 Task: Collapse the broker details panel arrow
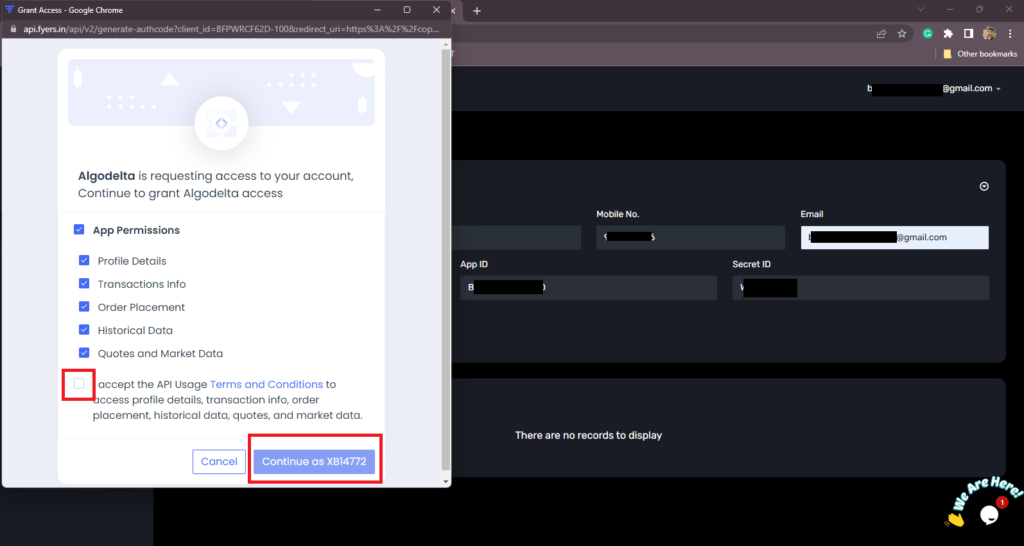(x=984, y=186)
